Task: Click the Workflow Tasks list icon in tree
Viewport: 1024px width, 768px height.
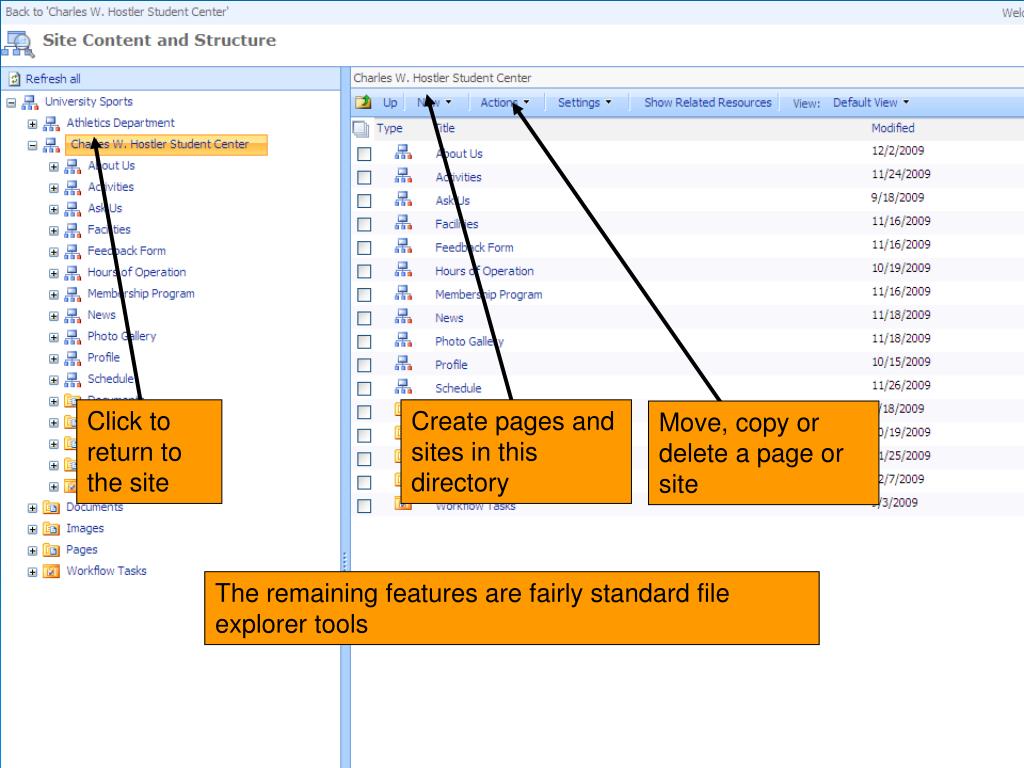Action: [x=51, y=571]
